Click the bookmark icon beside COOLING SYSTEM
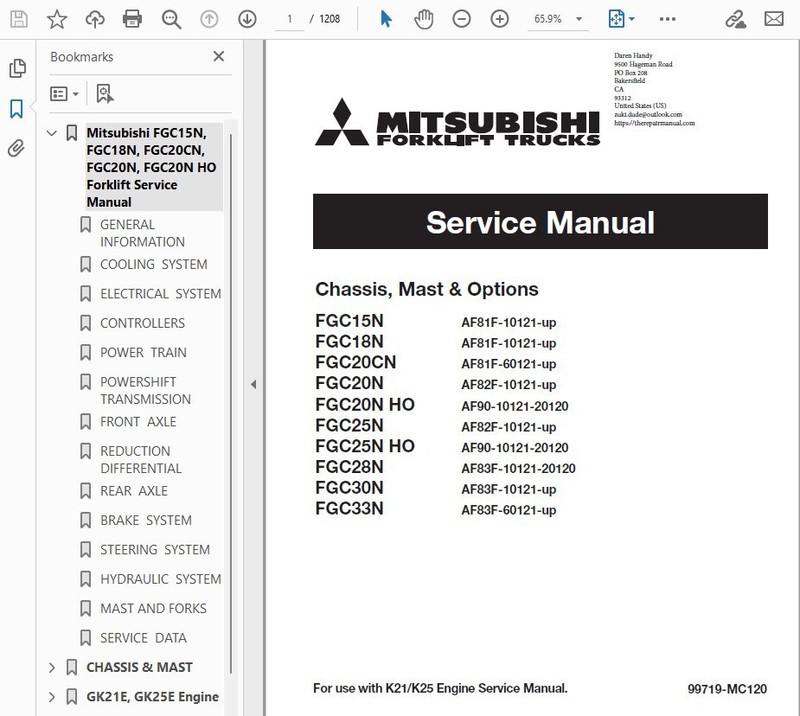This screenshot has width=800, height=716. click(86, 264)
